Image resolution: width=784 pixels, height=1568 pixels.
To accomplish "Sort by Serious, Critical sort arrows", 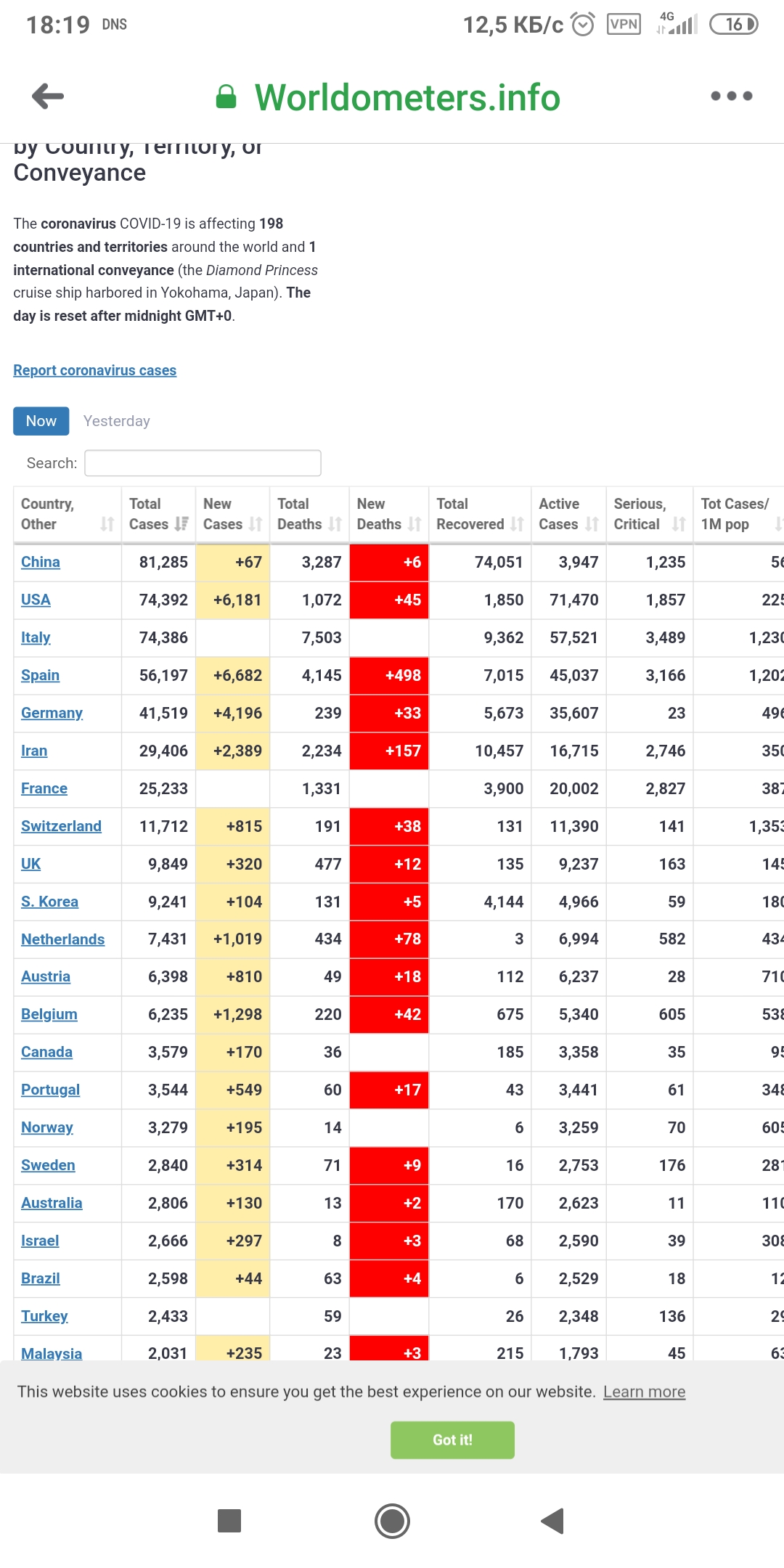I will click(679, 523).
